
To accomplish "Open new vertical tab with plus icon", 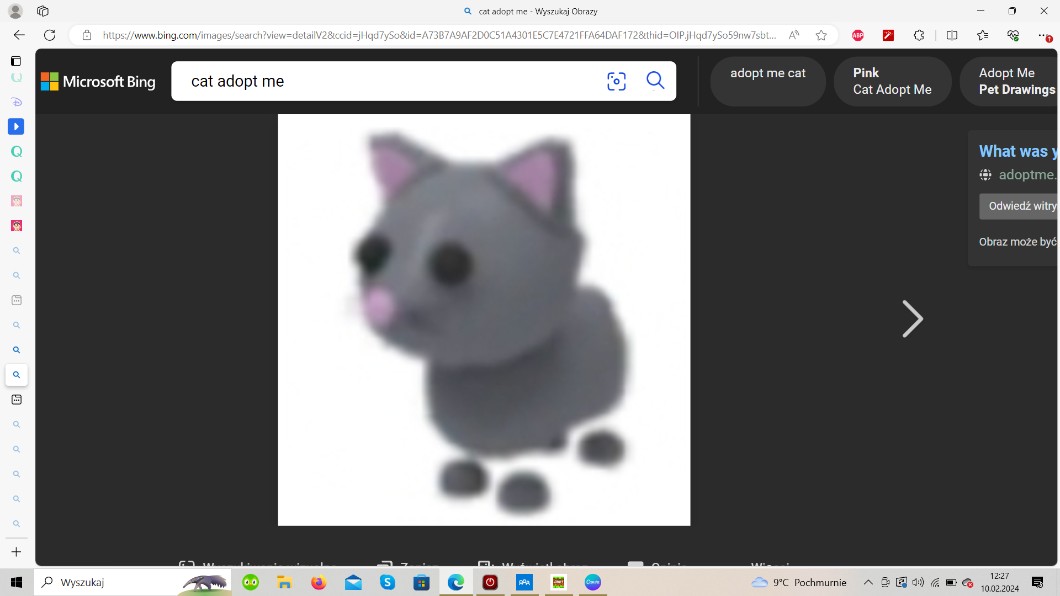I will tap(16, 552).
